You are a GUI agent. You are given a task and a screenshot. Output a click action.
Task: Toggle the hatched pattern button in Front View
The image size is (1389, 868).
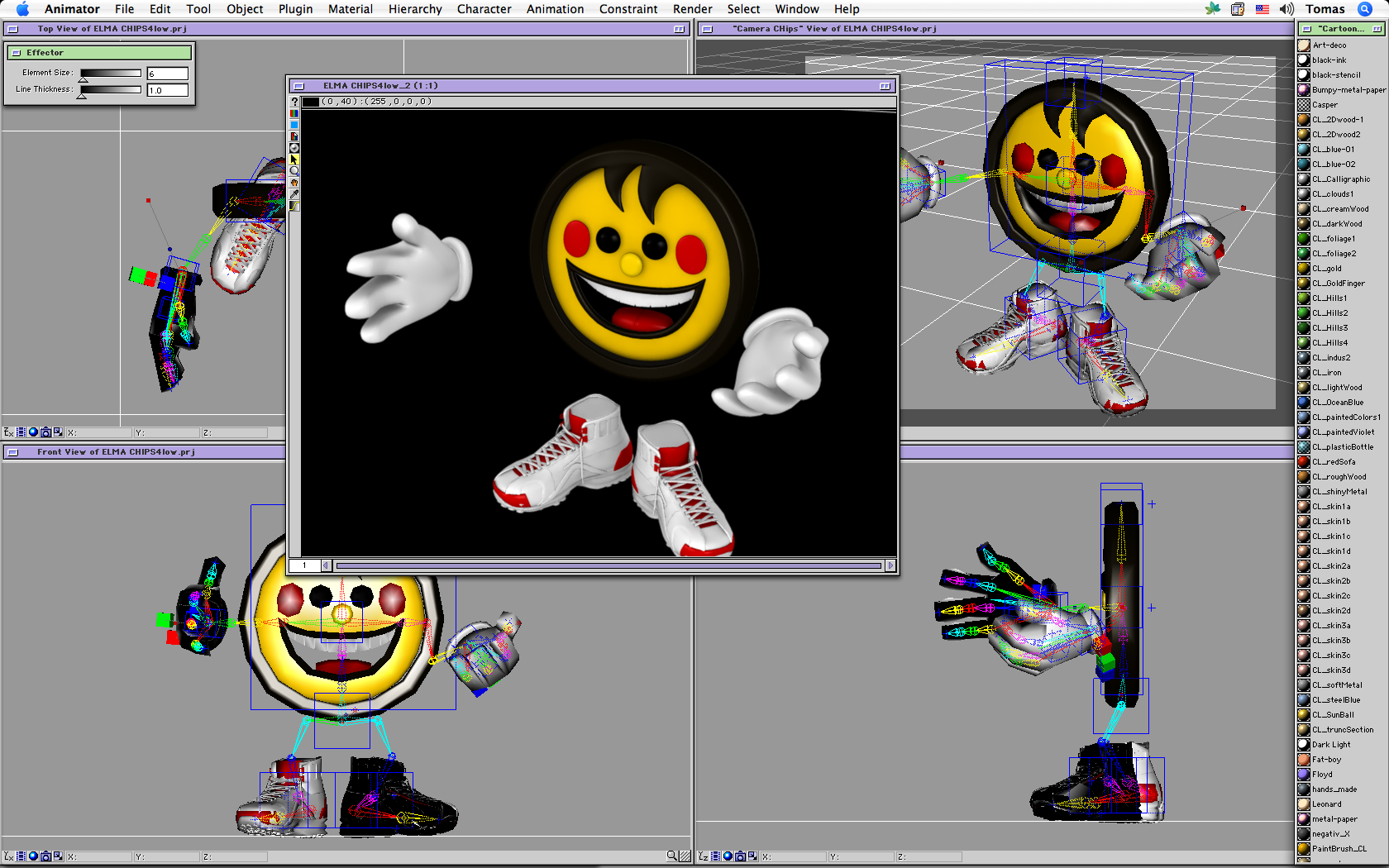tap(685, 856)
